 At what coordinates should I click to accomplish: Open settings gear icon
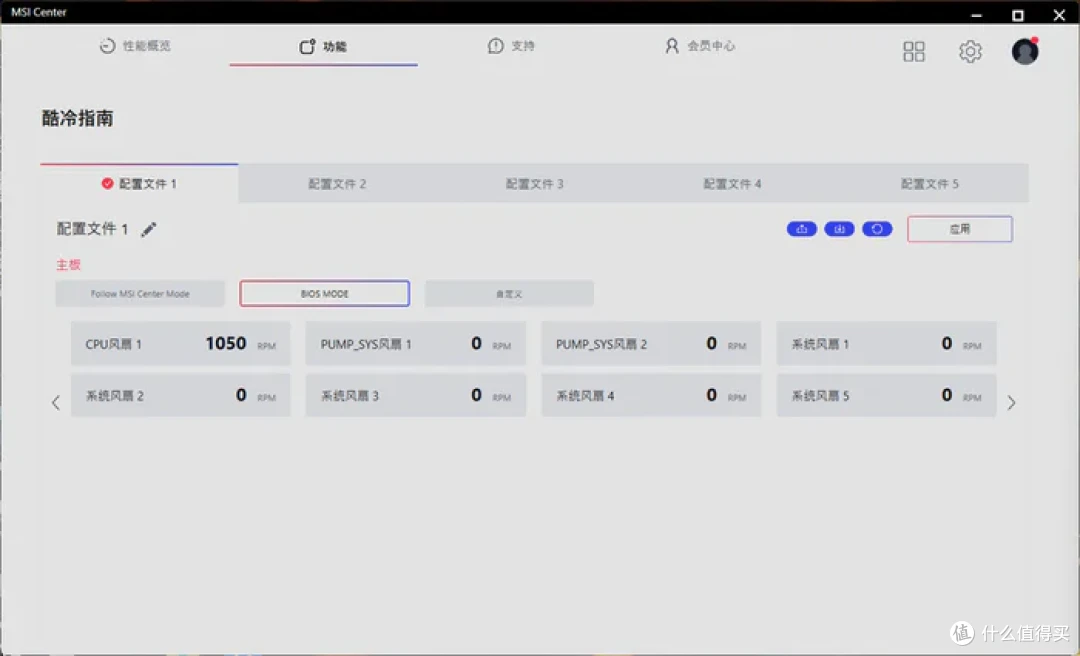(970, 51)
